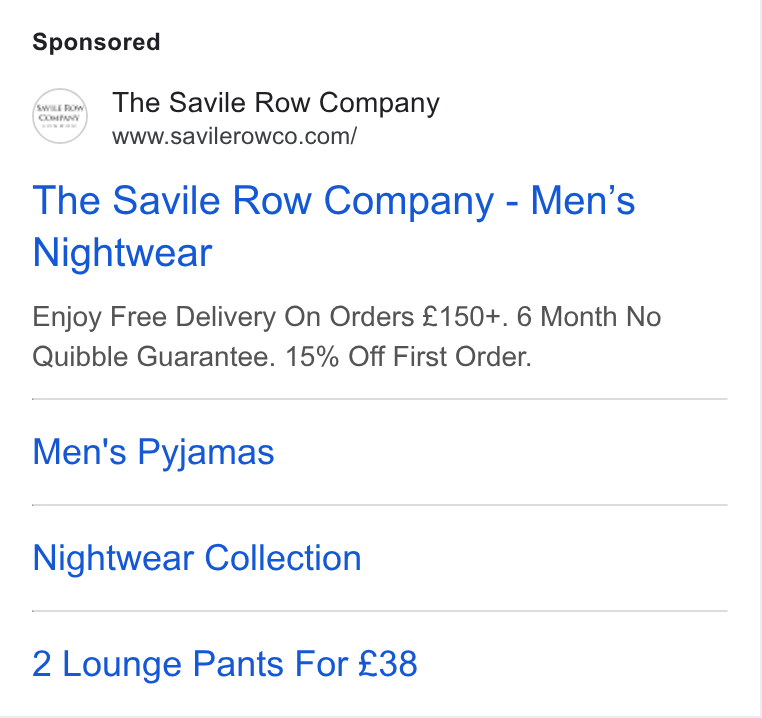Click the www.savilerowco.com/ display URL
Screen dimensions: 762x718
(x=234, y=137)
